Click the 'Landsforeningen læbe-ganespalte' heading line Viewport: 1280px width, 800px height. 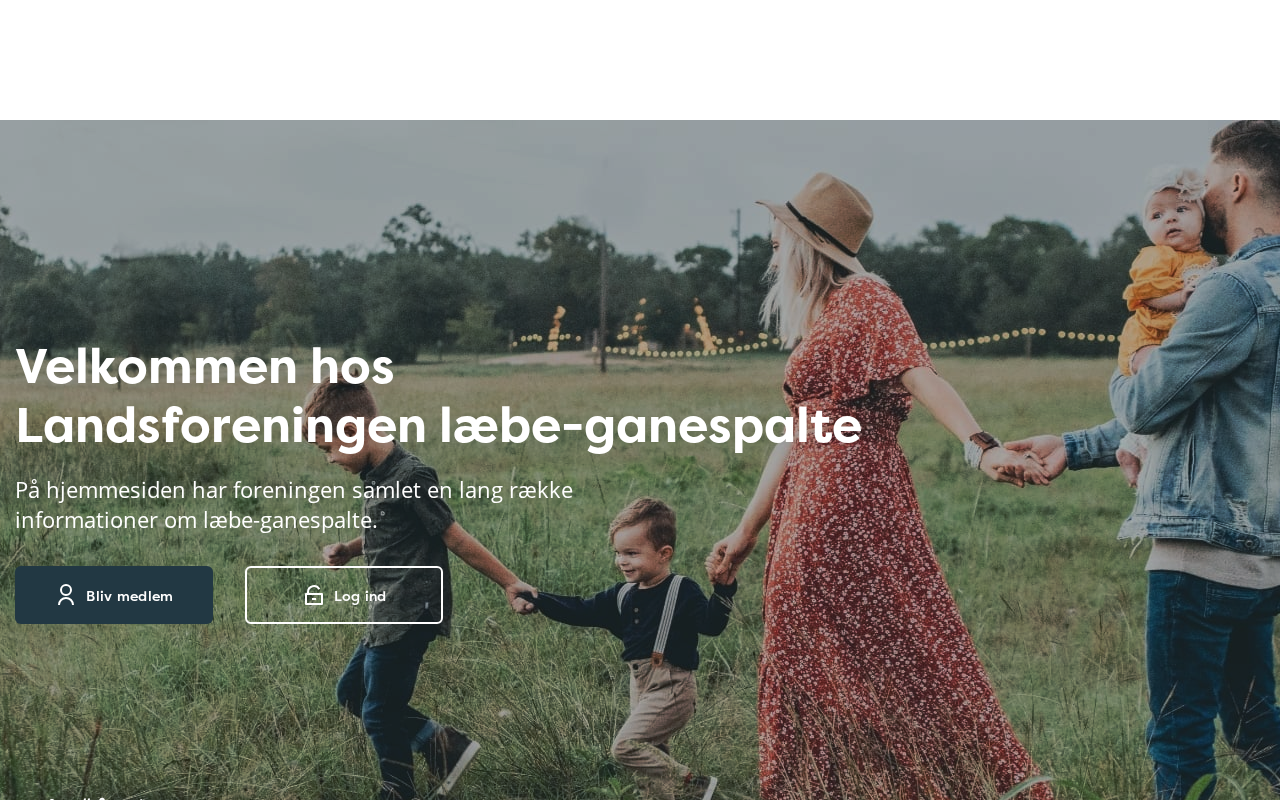(438, 426)
